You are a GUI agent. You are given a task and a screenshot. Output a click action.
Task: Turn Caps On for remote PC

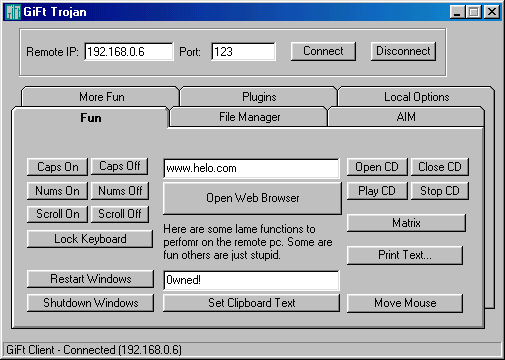[57, 167]
